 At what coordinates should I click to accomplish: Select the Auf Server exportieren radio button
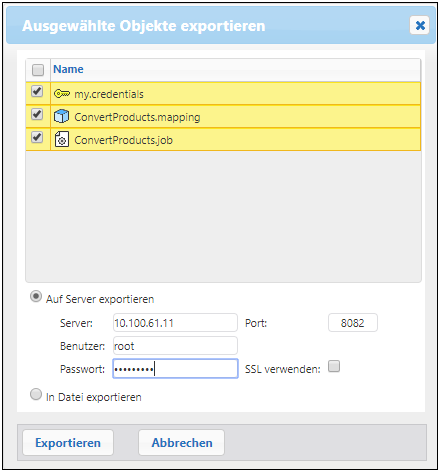(x=36, y=296)
